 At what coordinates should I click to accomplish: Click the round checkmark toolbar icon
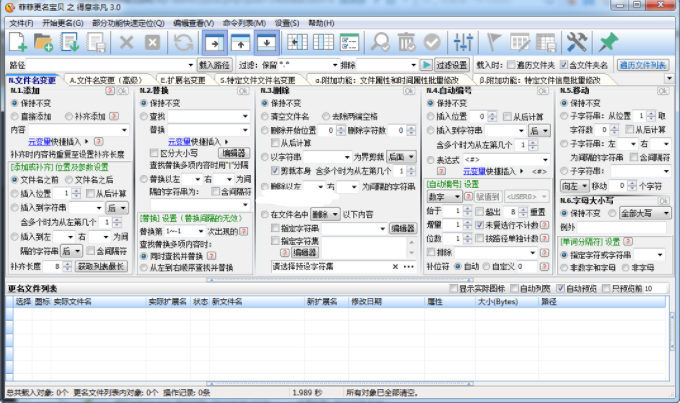pos(432,43)
